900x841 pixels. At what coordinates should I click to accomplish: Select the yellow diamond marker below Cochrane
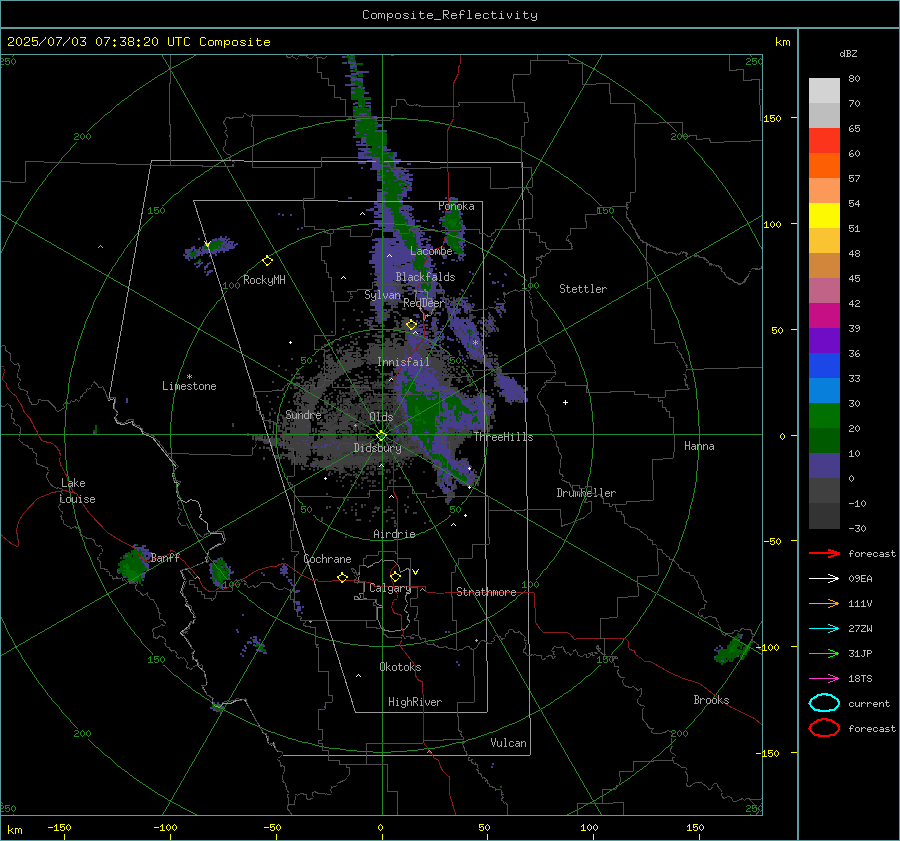click(342, 578)
